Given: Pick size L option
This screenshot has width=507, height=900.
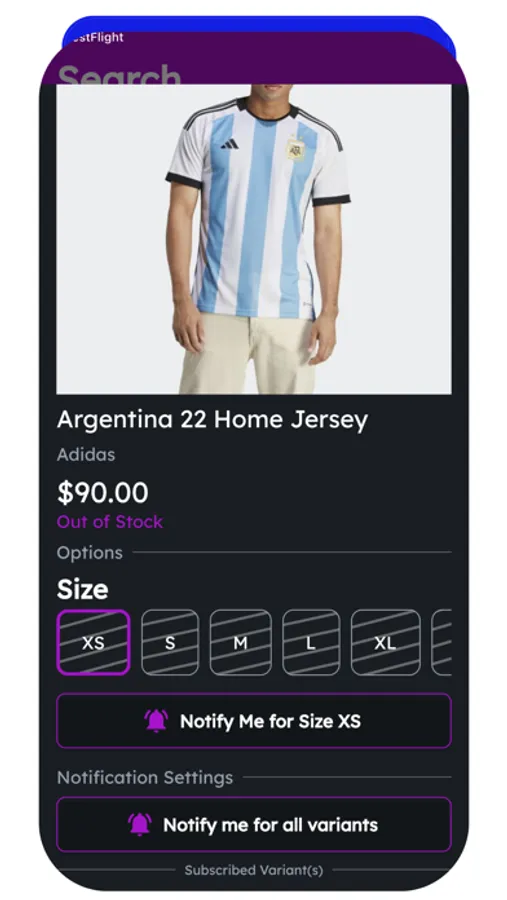Looking at the screenshot, I should 311,642.
